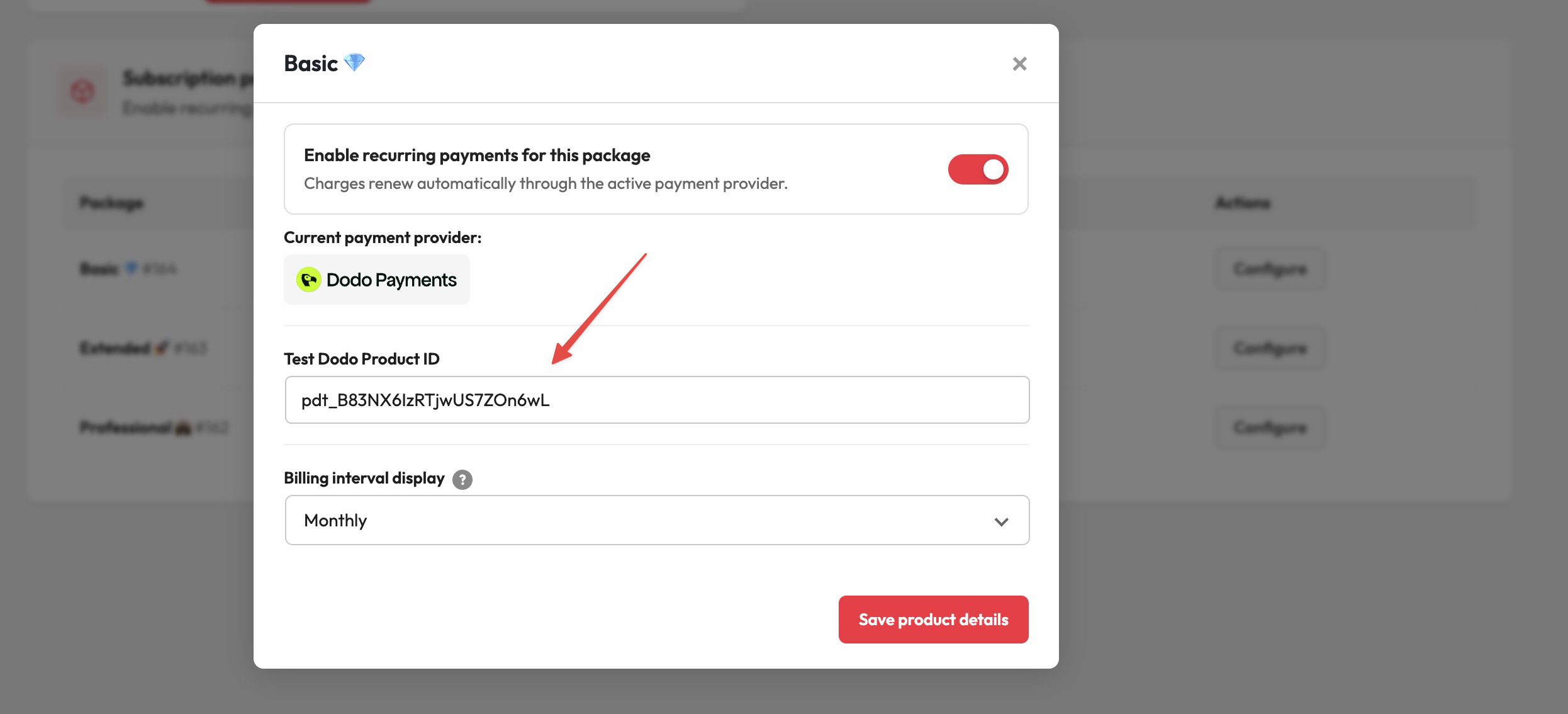Configure the Professional package row
This screenshot has width=1568, height=714.
(x=1270, y=428)
